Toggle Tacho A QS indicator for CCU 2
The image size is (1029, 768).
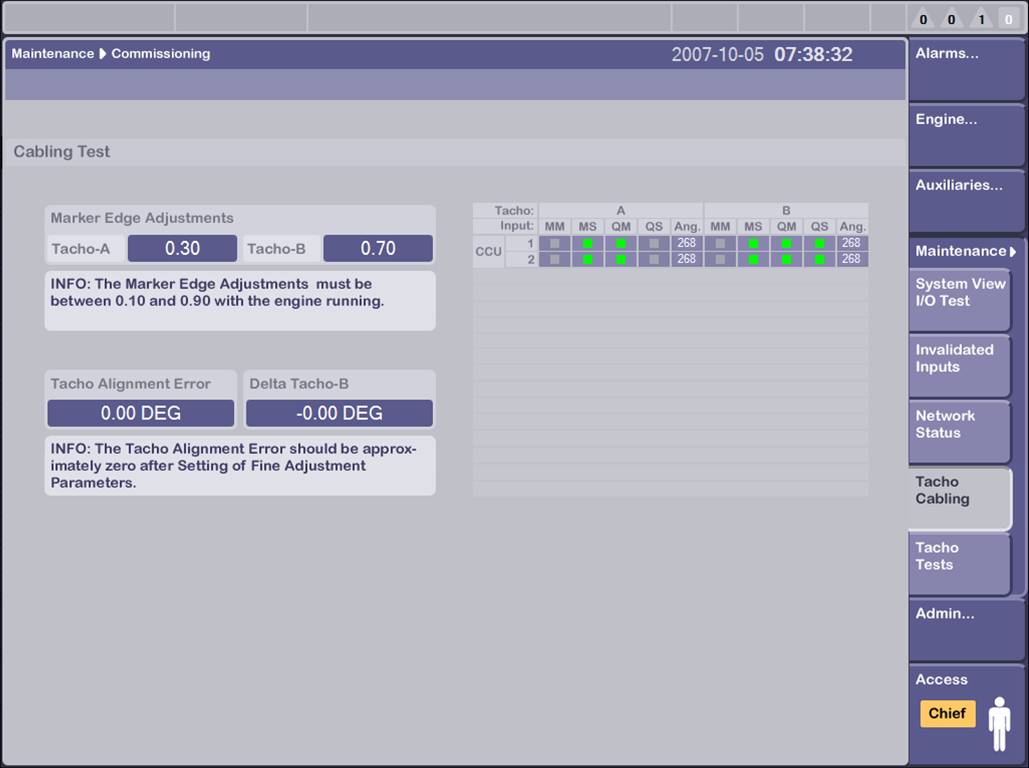click(654, 259)
